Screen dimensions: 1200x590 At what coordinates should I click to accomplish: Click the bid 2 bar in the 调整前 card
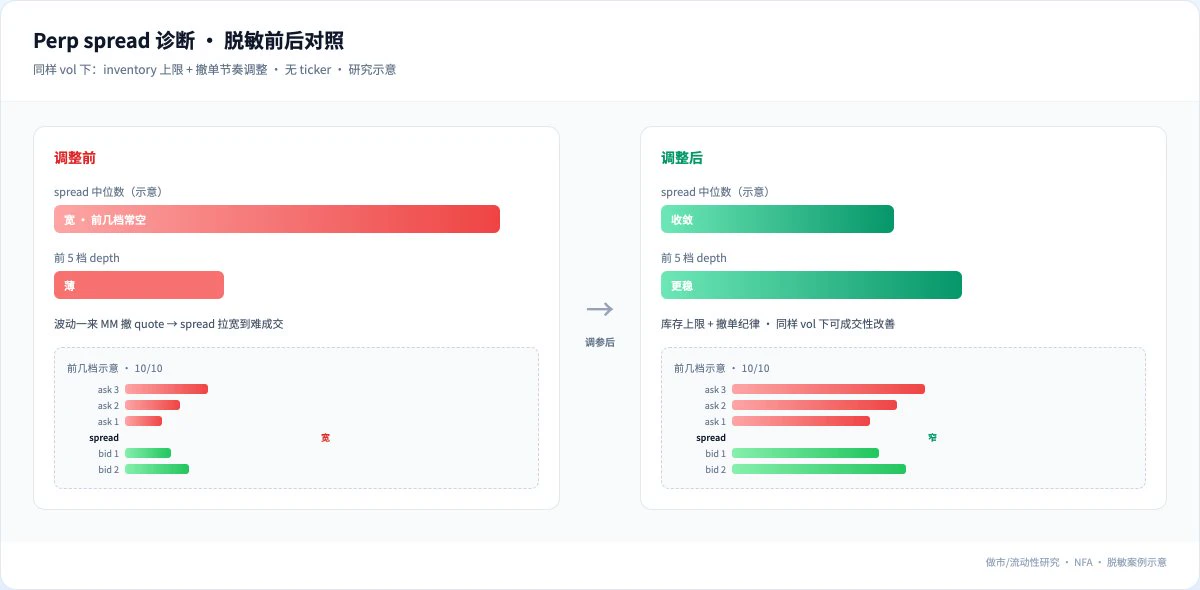[x=157, y=469]
